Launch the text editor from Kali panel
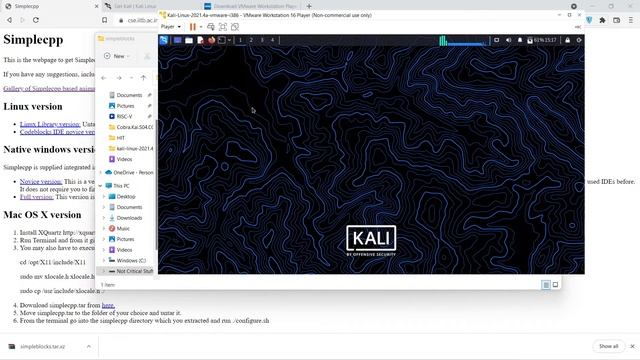Screen dimensions: 640x360 pyautogui.click(x=200, y=40)
